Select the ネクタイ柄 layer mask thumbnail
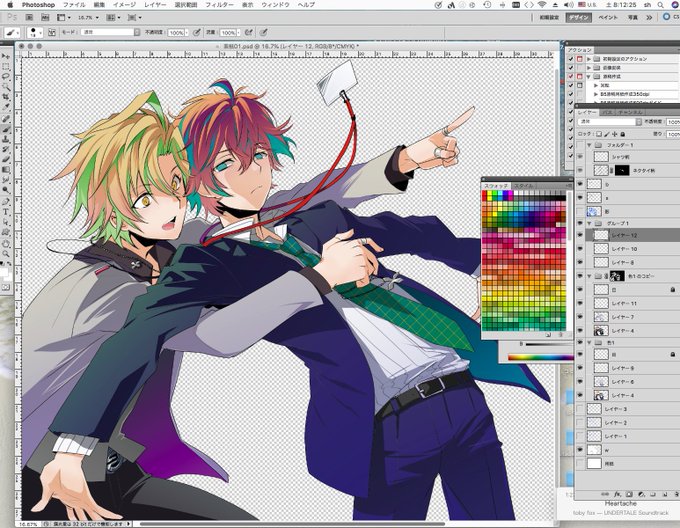680x528 pixels. pyautogui.click(x=622, y=170)
